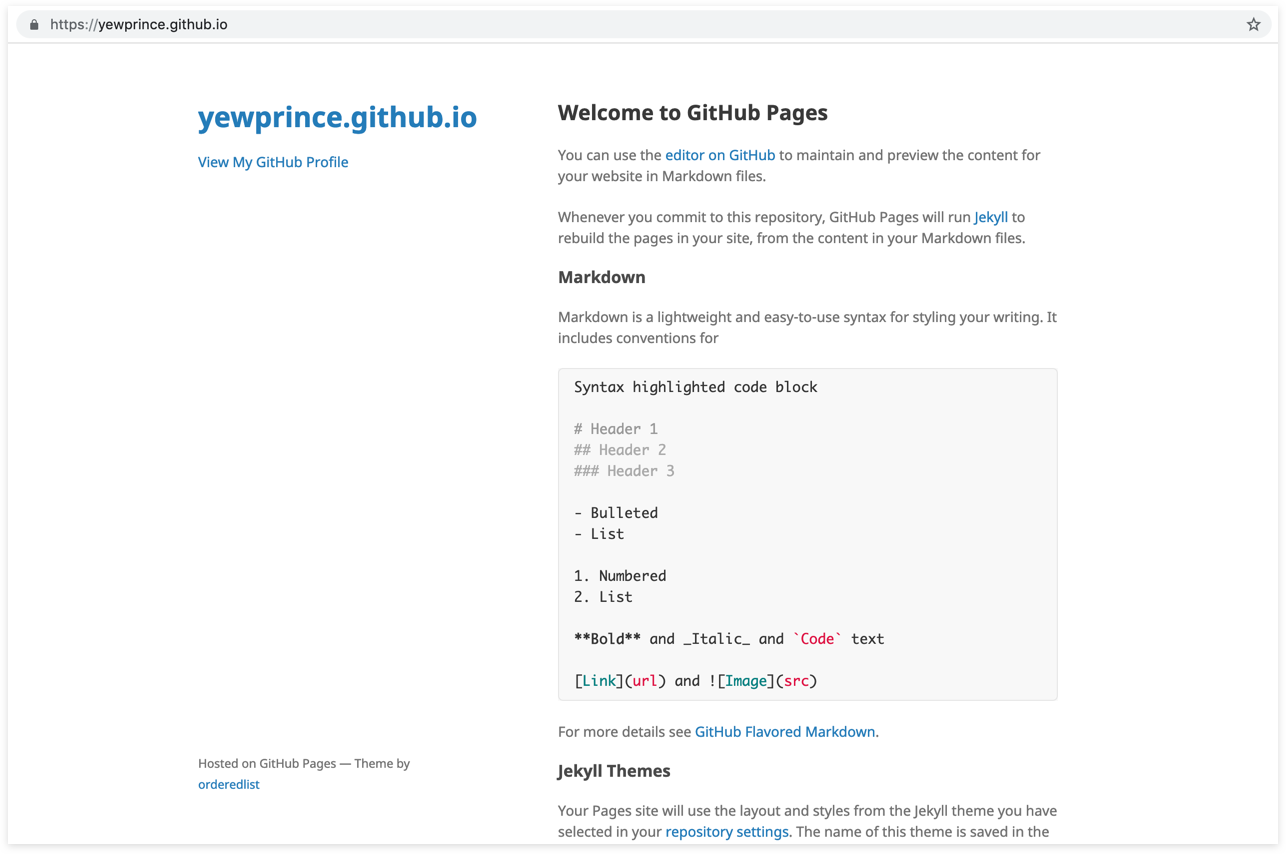Click the Image text inside the code block
This screenshot has width=1286, height=854.
[746, 680]
